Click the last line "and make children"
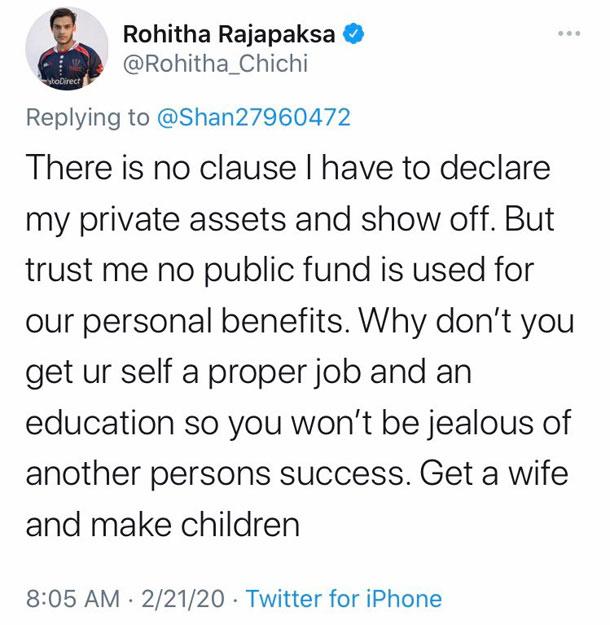 [x=163, y=525]
